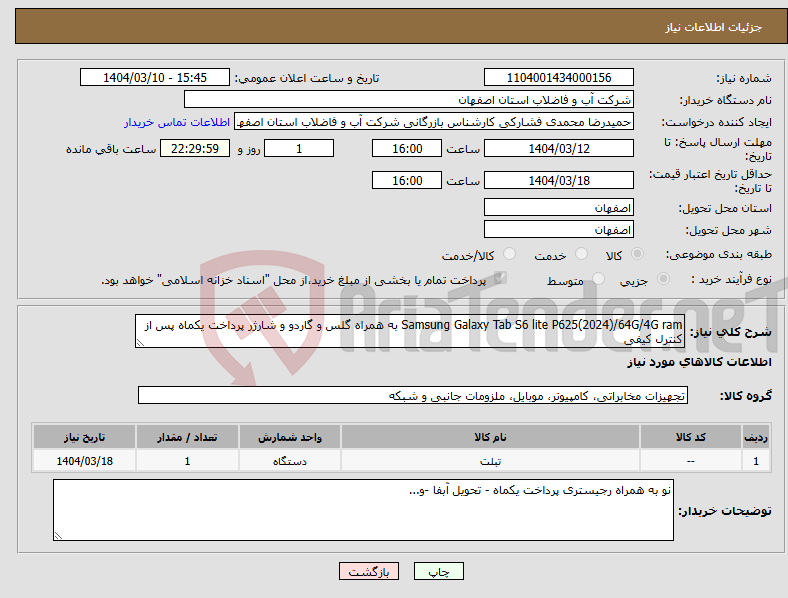Image resolution: width=788 pixels, height=598 pixels.
Task: Click the general description Samsung Galaxy Tab text area
Action: pyautogui.click(x=410, y=331)
